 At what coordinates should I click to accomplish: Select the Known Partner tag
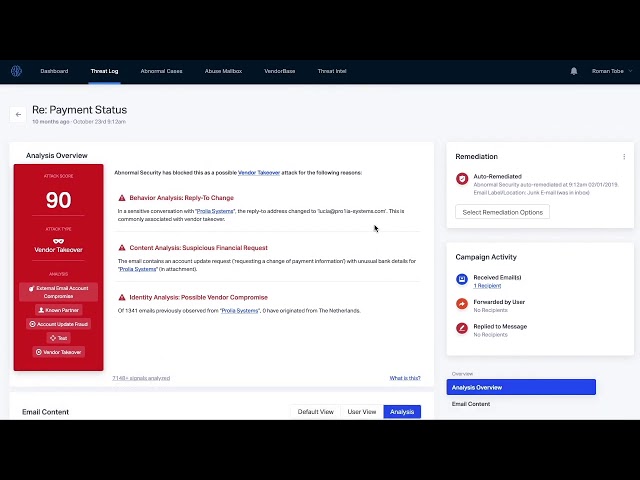pos(58,310)
